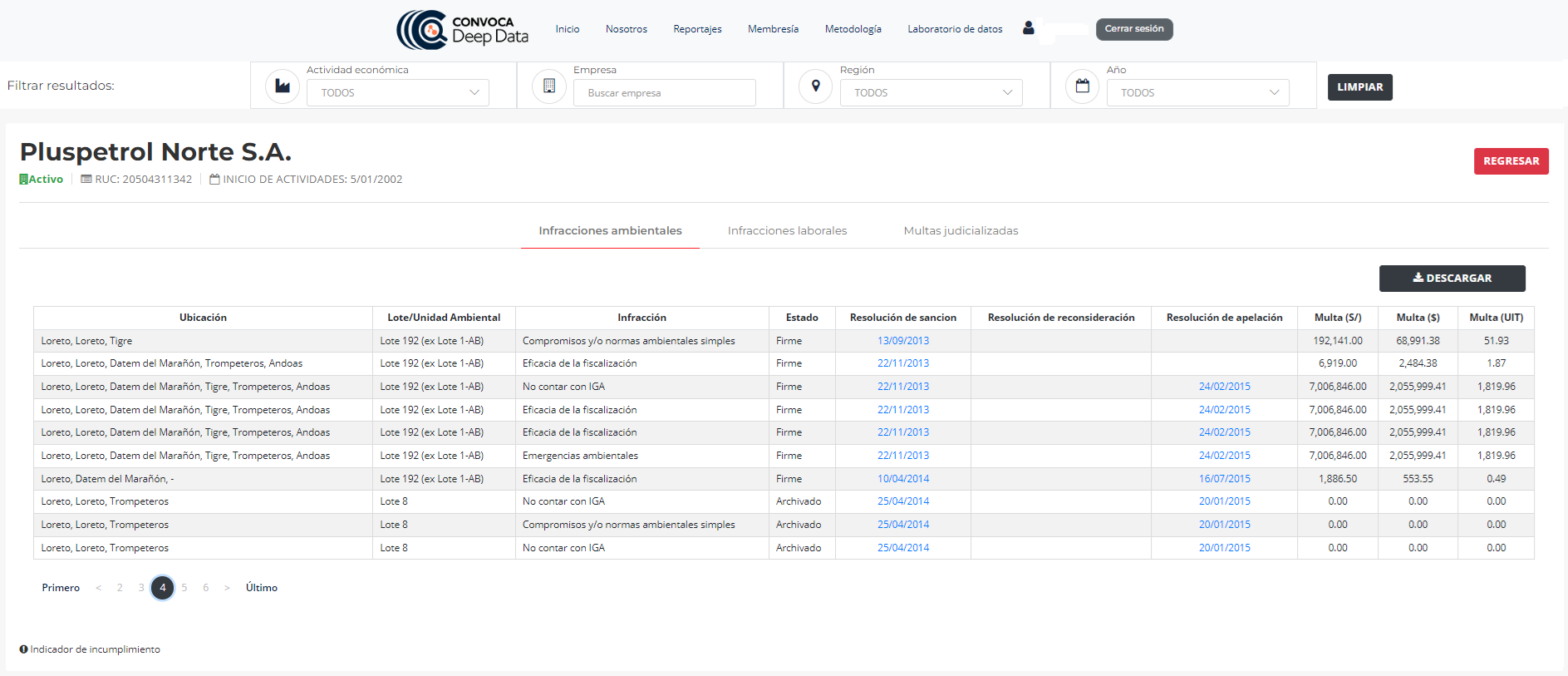1568x676 pixels.
Task: Go to Inicio in the navigation
Action: [x=568, y=29]
